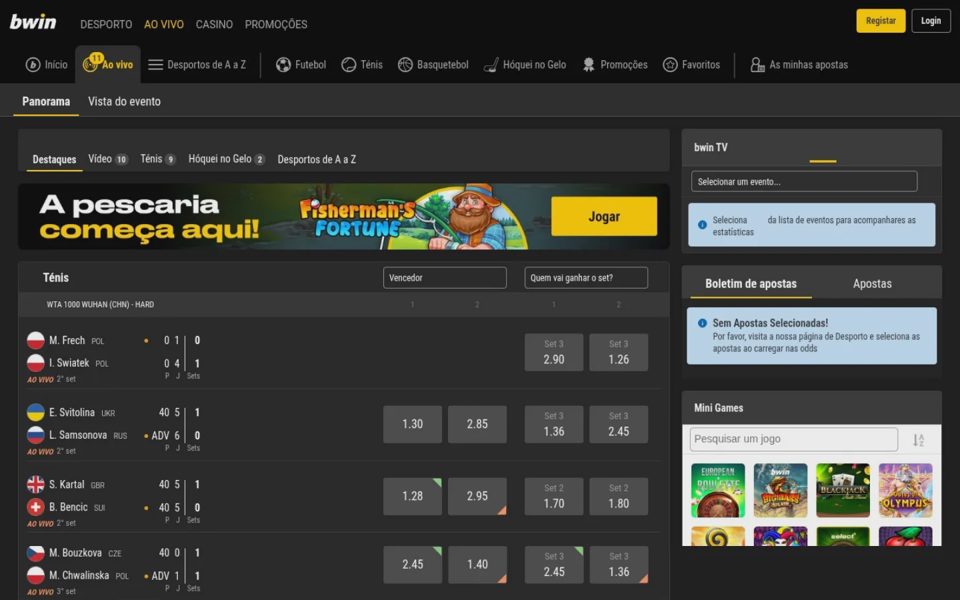
Task: Switch to the Apostas tab
Action: (872, 283)
